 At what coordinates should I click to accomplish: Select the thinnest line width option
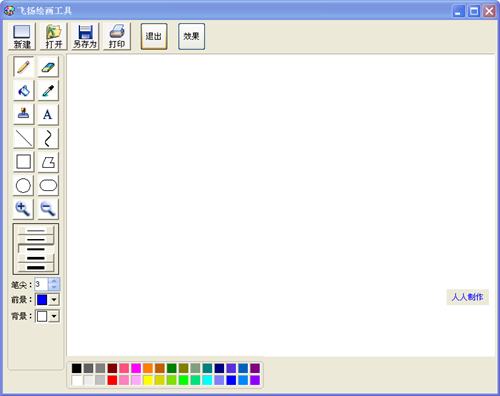[36, 231]
